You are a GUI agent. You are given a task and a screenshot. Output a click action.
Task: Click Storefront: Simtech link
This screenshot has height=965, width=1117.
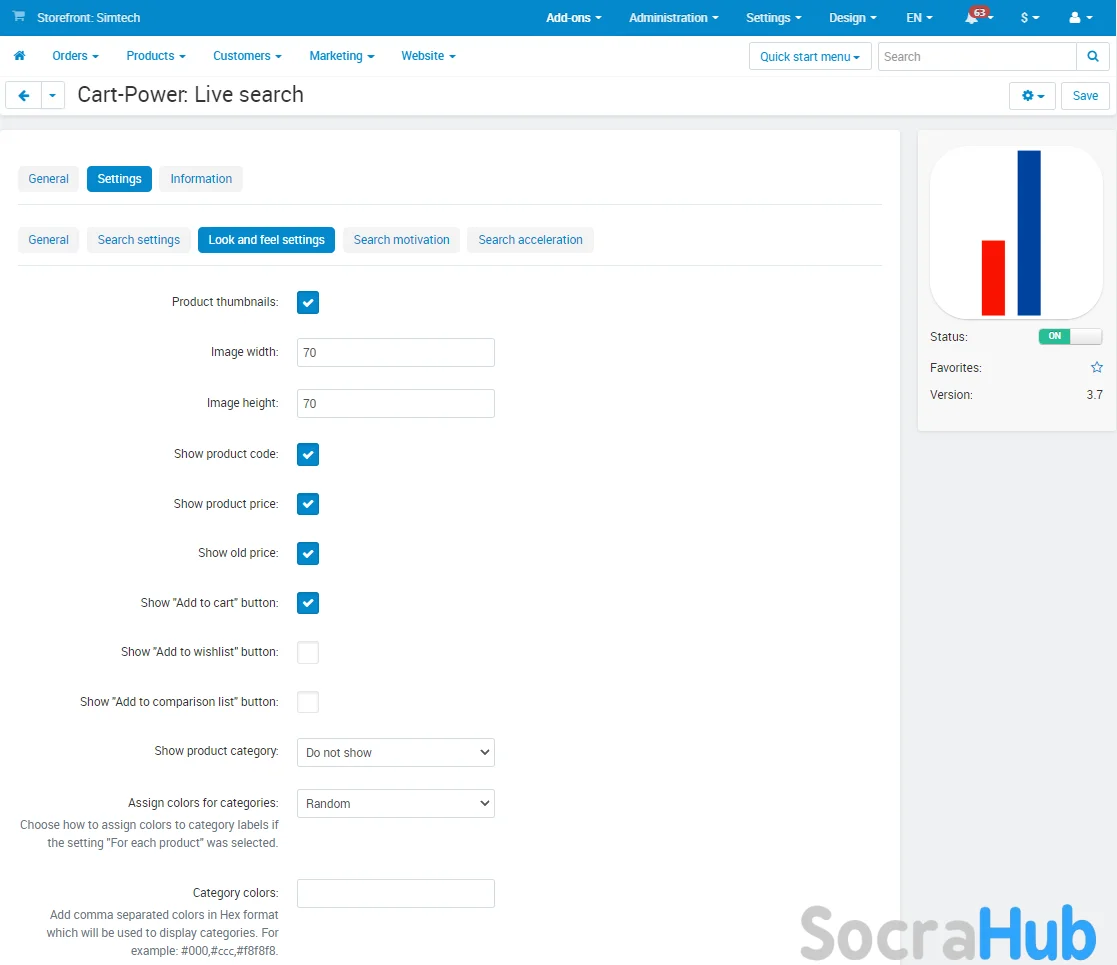[x=88, y=18]
